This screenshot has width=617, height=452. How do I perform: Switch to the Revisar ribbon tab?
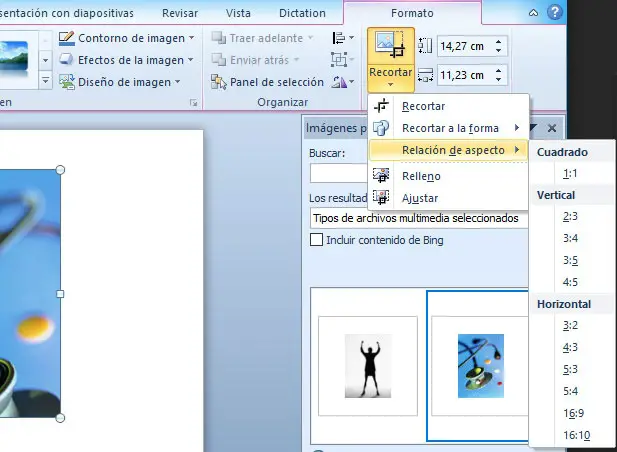click(180, 13)
